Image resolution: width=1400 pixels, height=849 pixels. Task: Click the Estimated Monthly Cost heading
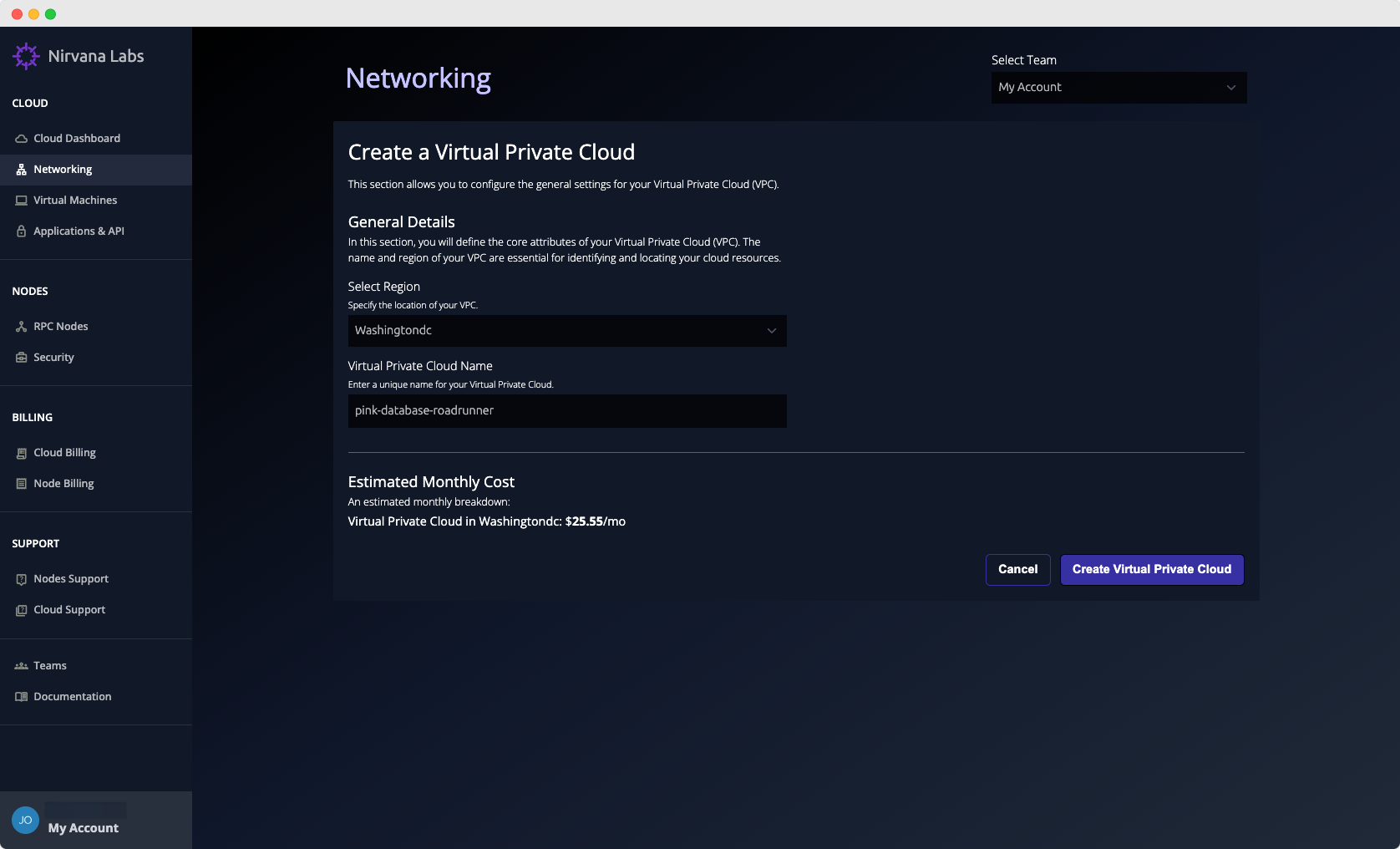431,482
